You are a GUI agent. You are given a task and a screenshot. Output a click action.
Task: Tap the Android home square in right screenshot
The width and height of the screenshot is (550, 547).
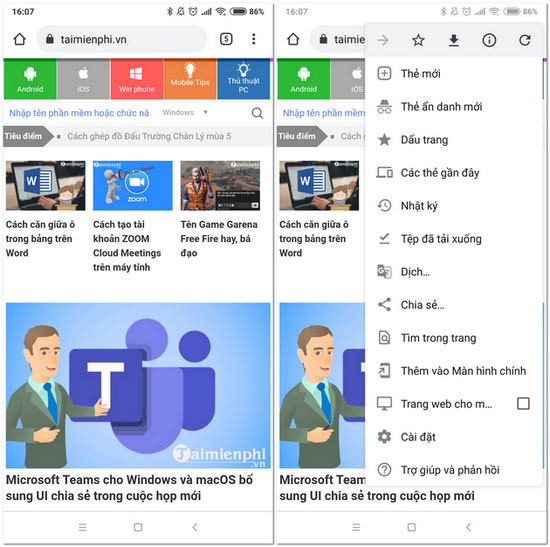coord(411,527)
